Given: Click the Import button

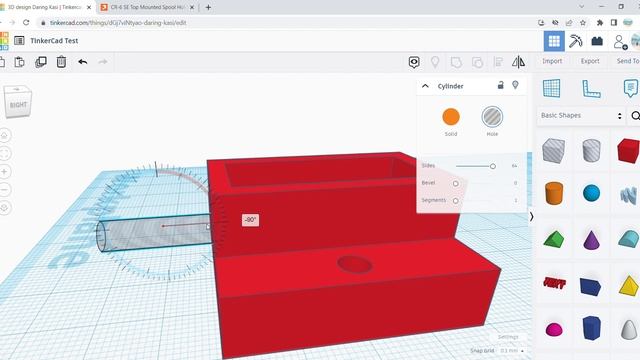Looking at the screenshot, I should tap(552, 61).
